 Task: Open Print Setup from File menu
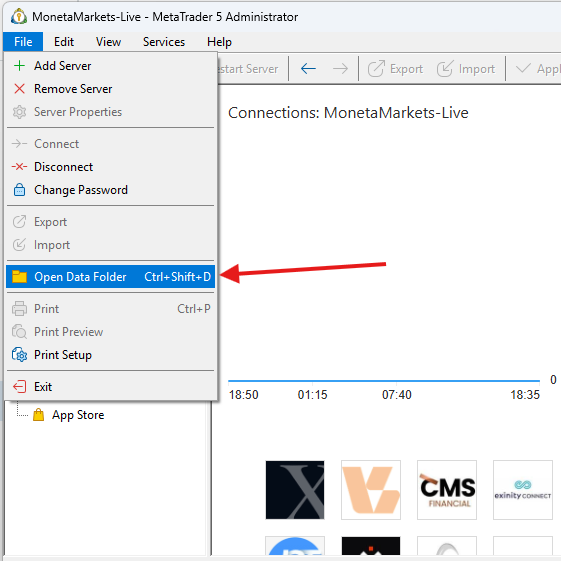coord(110,355)
